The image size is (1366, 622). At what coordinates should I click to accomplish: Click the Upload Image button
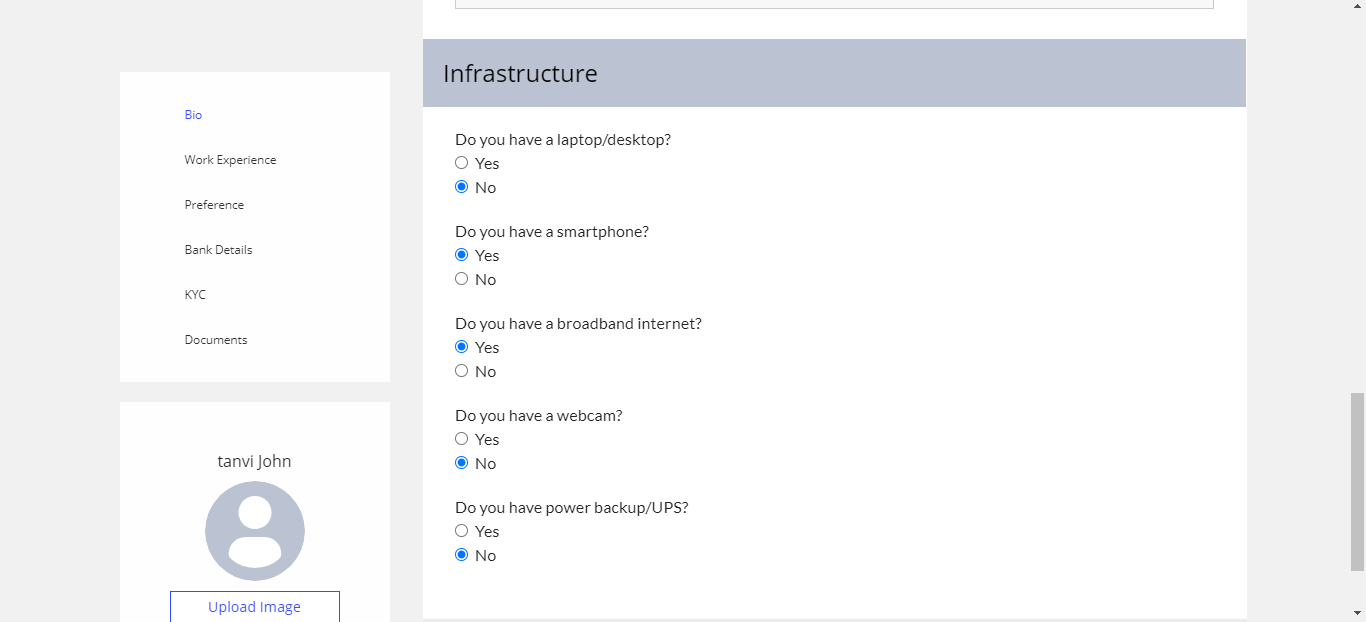255,607
